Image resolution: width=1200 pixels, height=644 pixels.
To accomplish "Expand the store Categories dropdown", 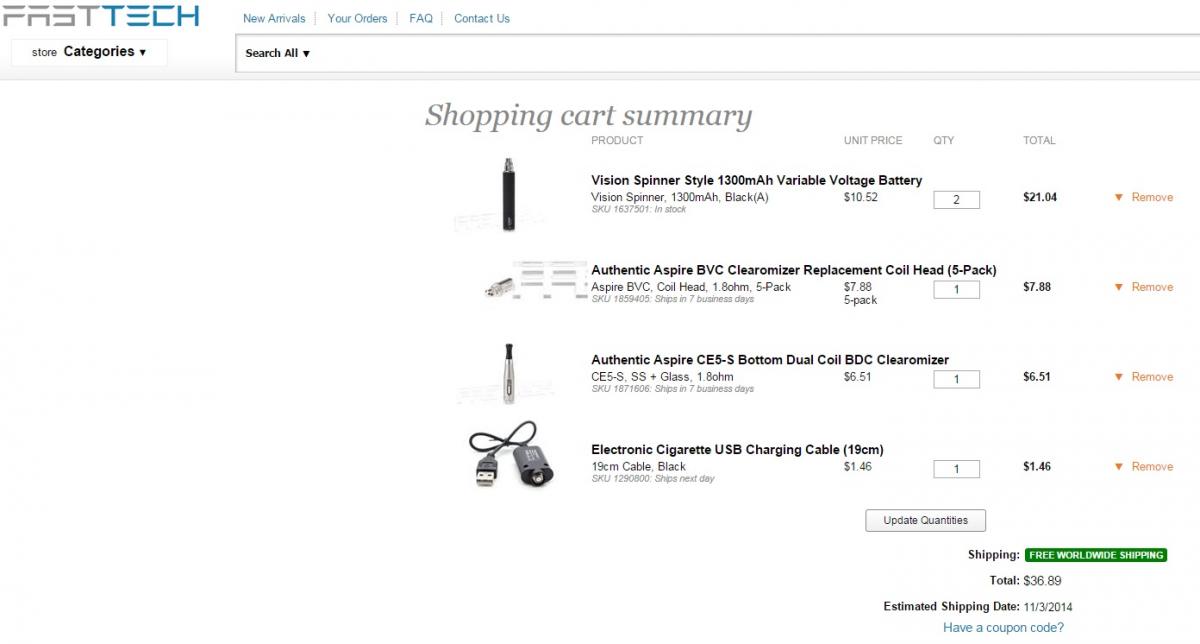I will [89, 52].
